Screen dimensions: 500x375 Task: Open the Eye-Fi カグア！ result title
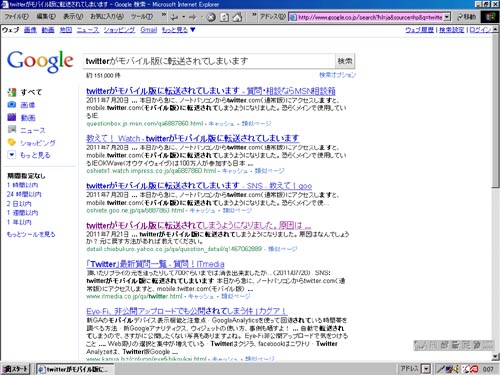187,311
